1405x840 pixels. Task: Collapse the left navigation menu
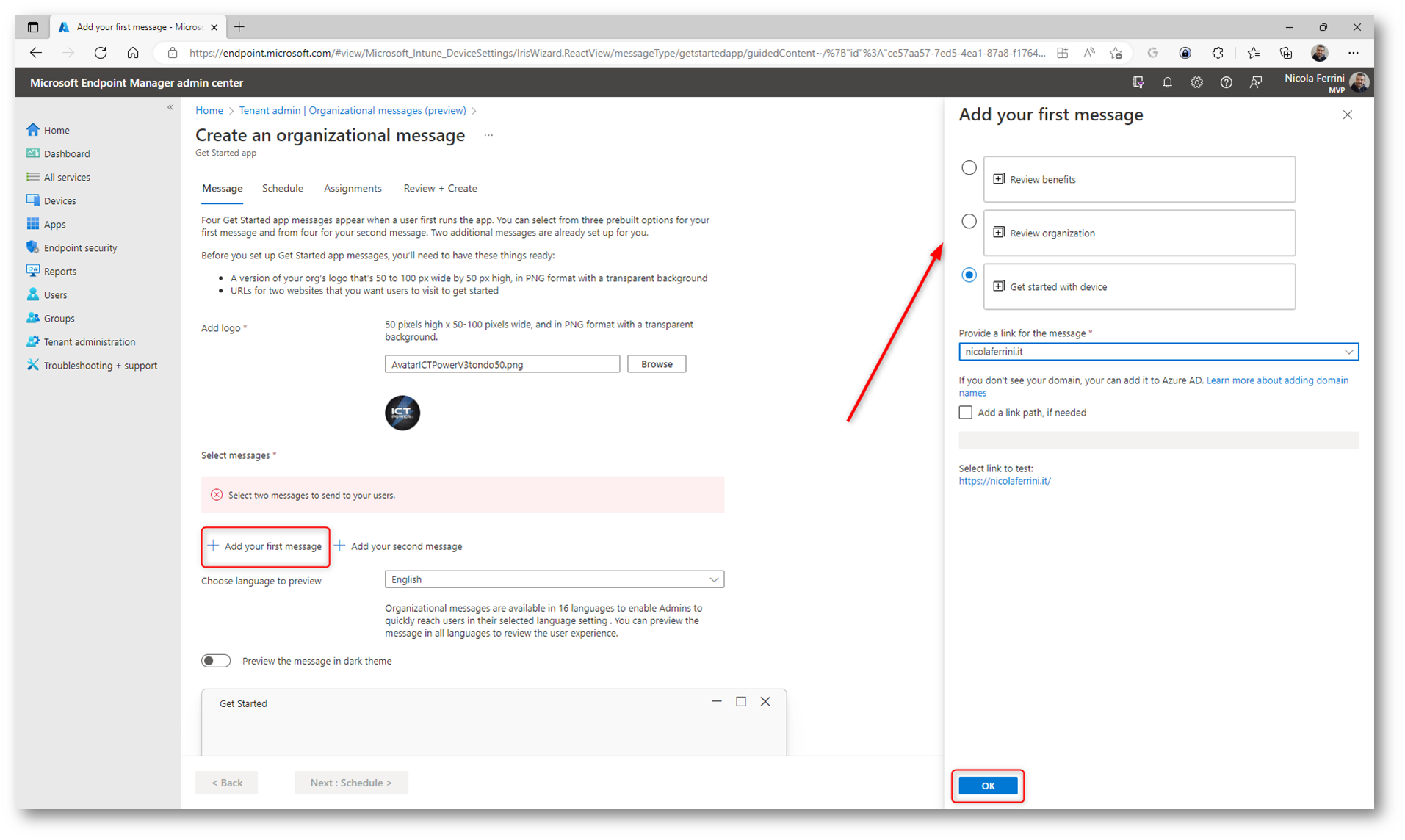[170, 107]
